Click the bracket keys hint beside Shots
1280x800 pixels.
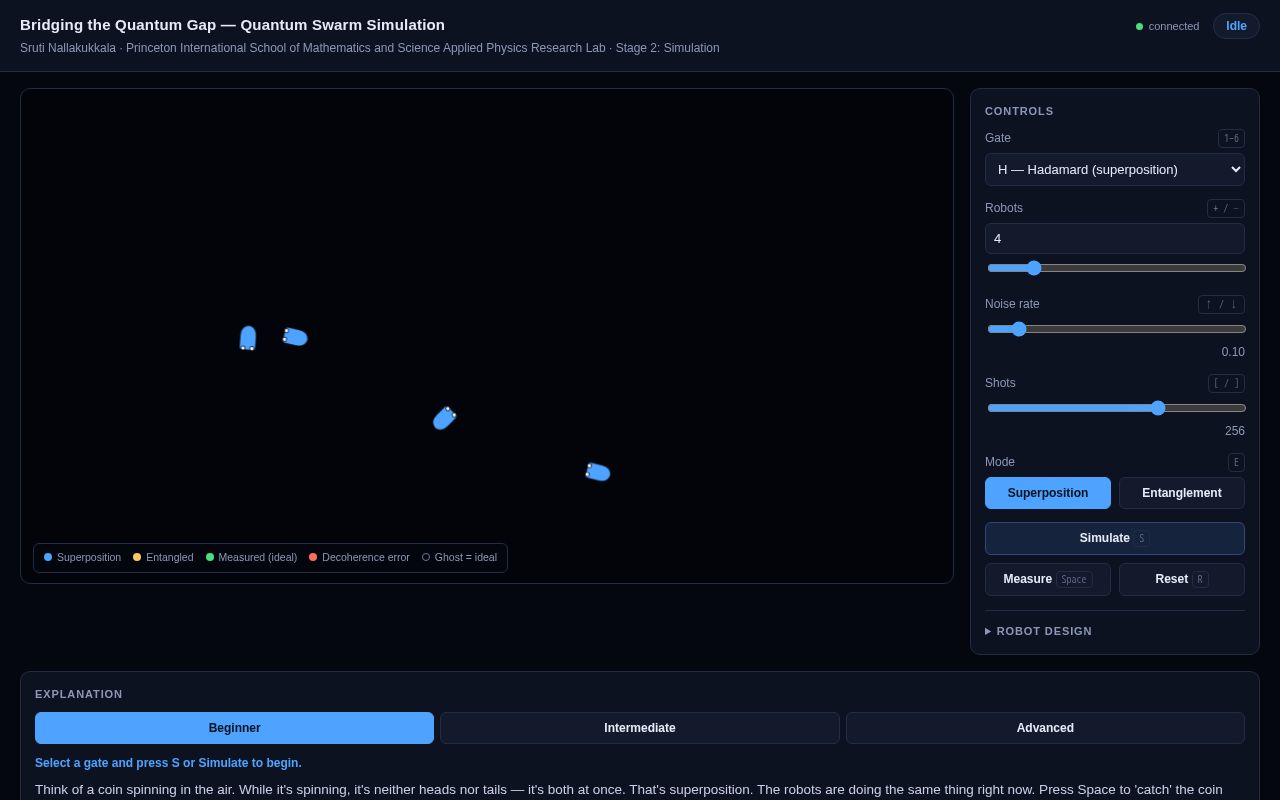pos(1226,383)
